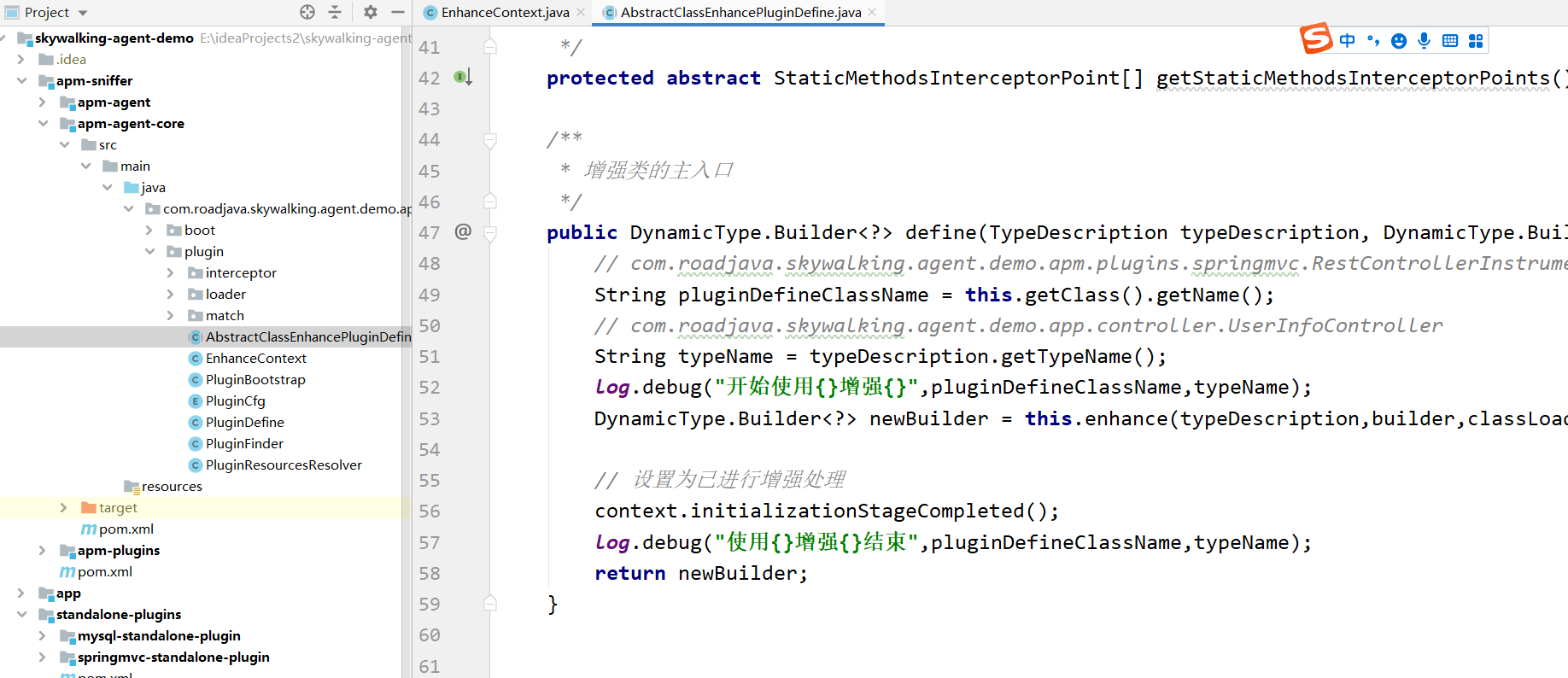Expand the target folder
The height and width of the screenshot is (678, 1568).
63,507
